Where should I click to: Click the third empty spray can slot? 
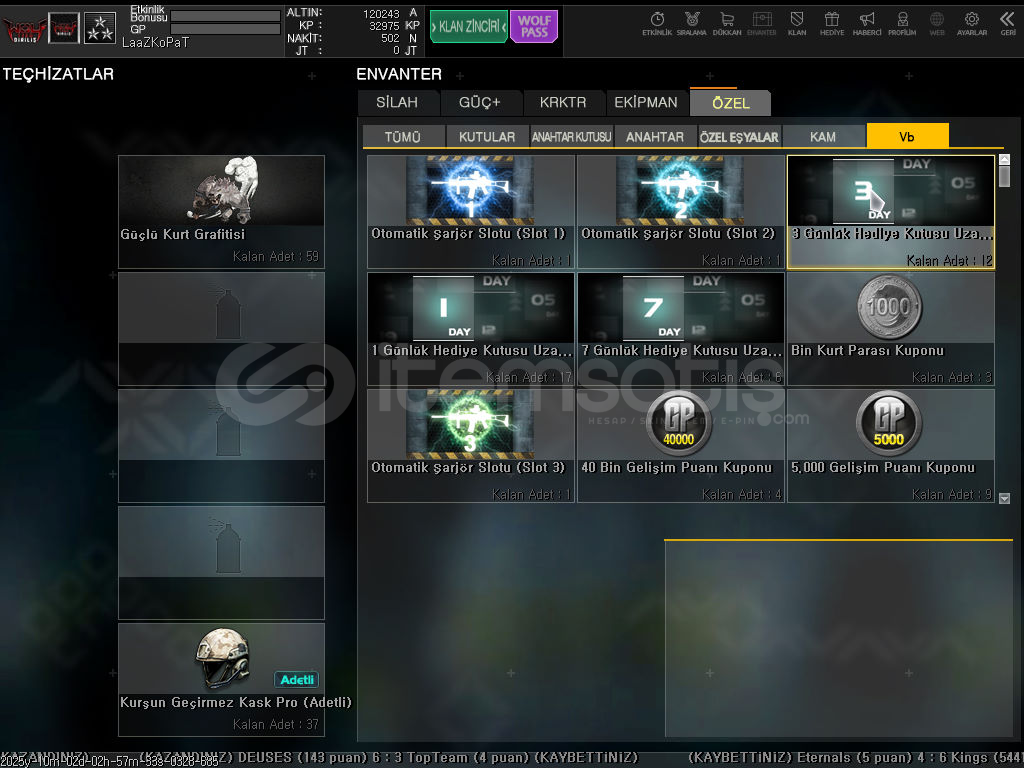[221, 562]
